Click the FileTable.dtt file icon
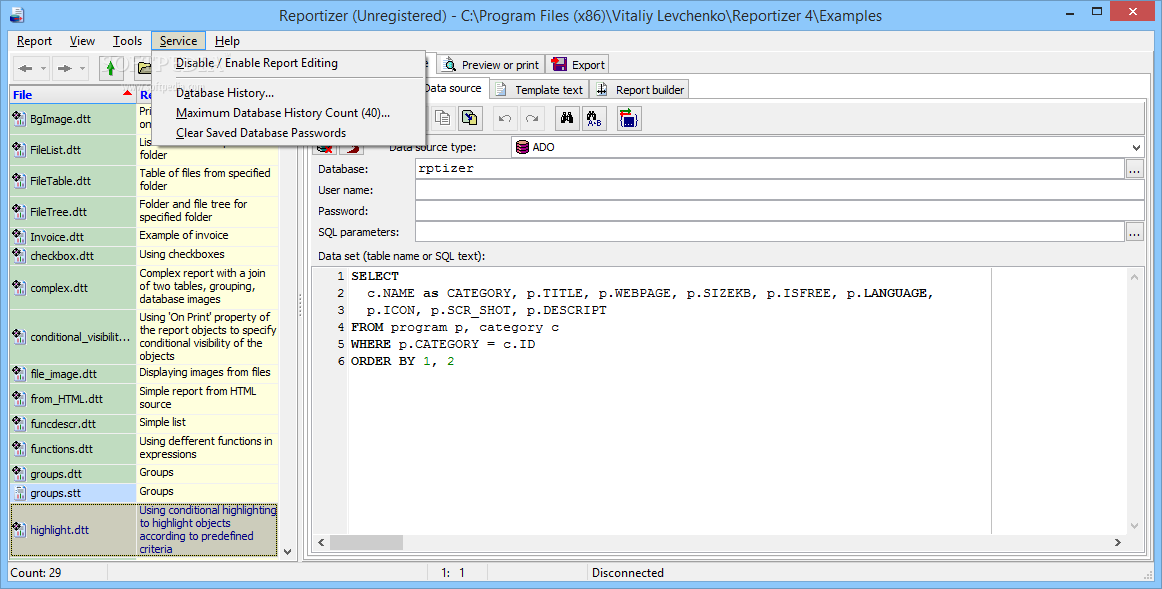The height and width of the screenshot is (589, 1162). point(19,181)
